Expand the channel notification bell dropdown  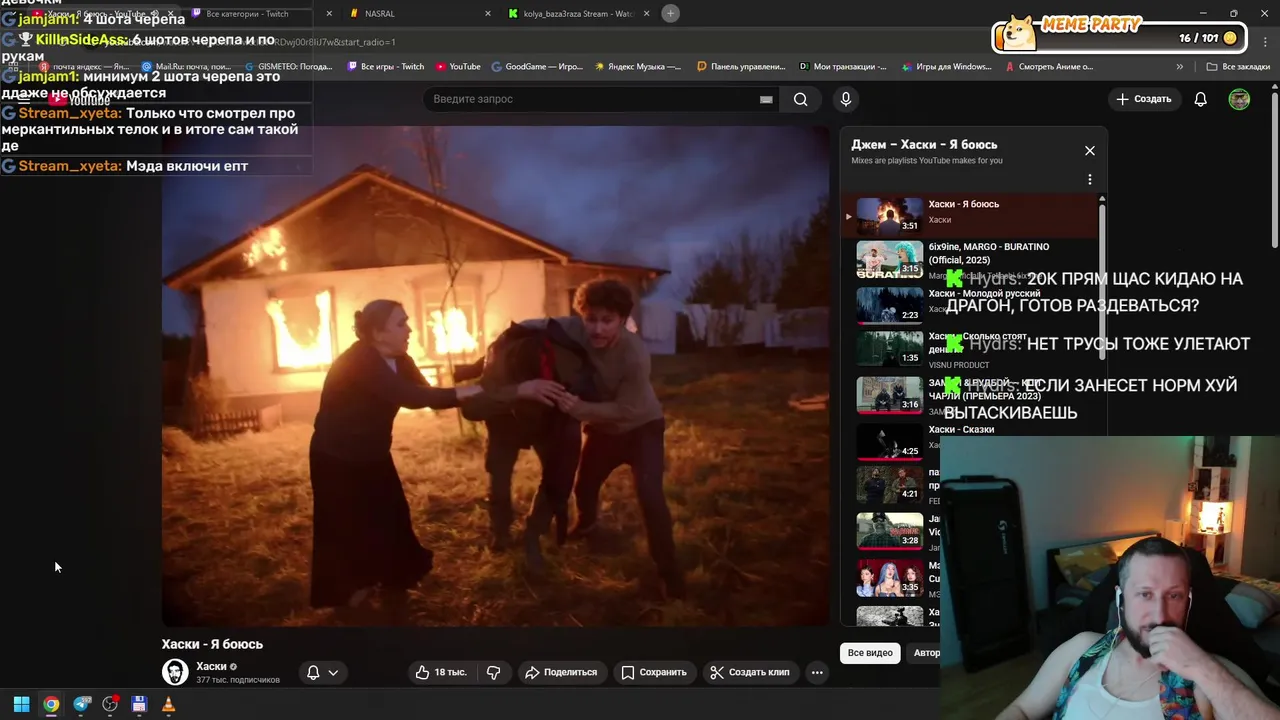322,672
